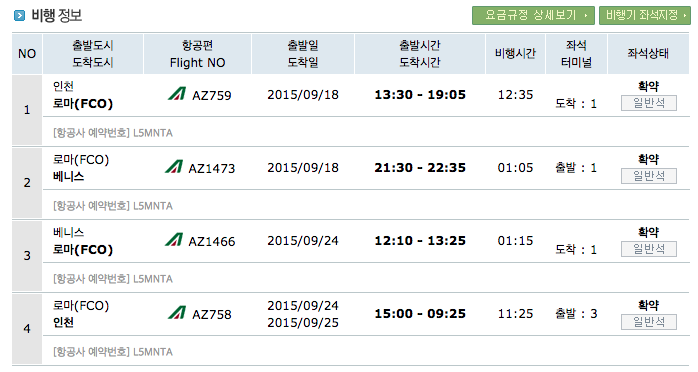Viewport: 698px width, 372px height.
Task: Click departure time 15:00 - 09:25
Action: [420, 314]
